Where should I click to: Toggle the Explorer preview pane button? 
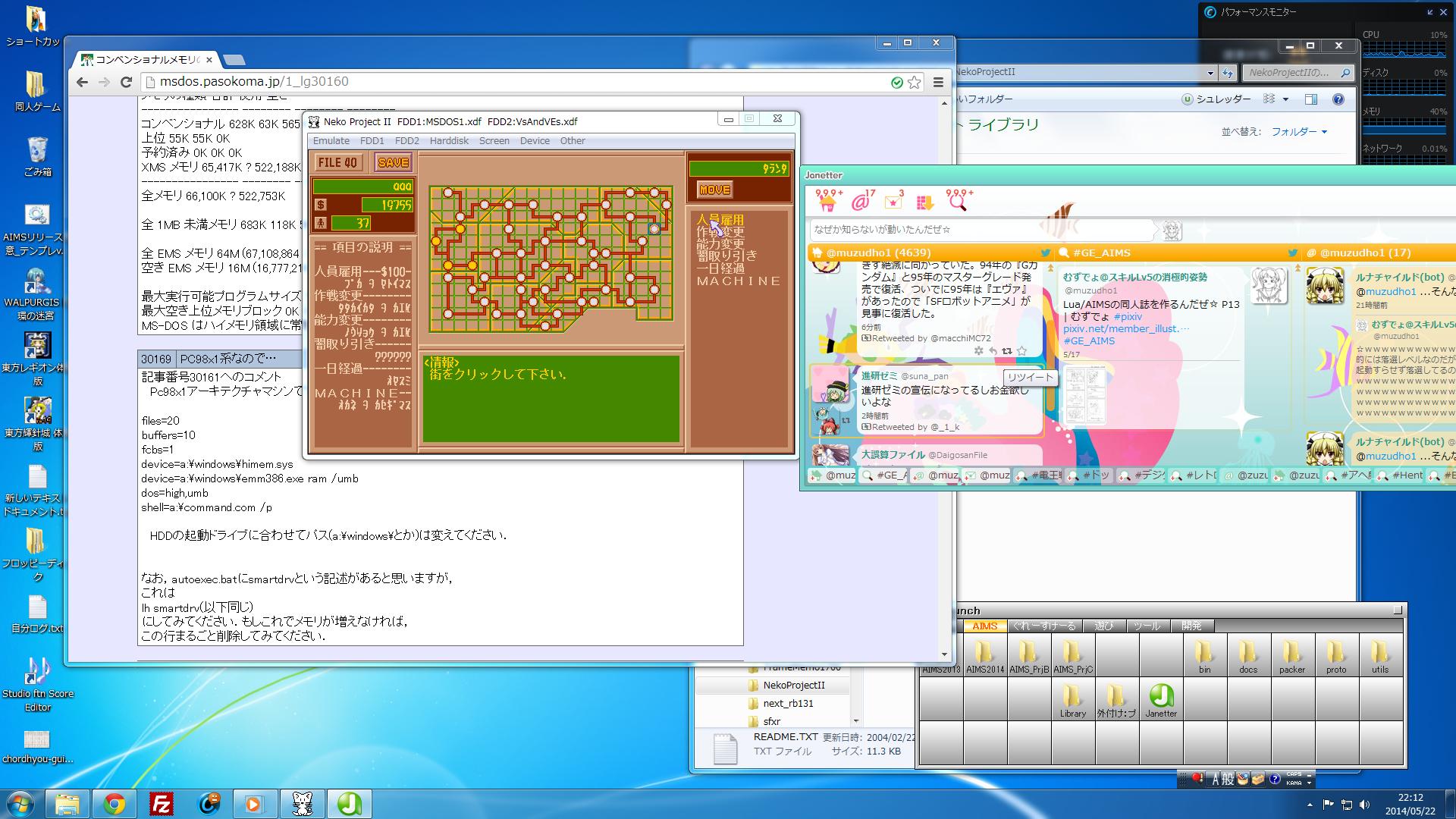click(1311, 99)
